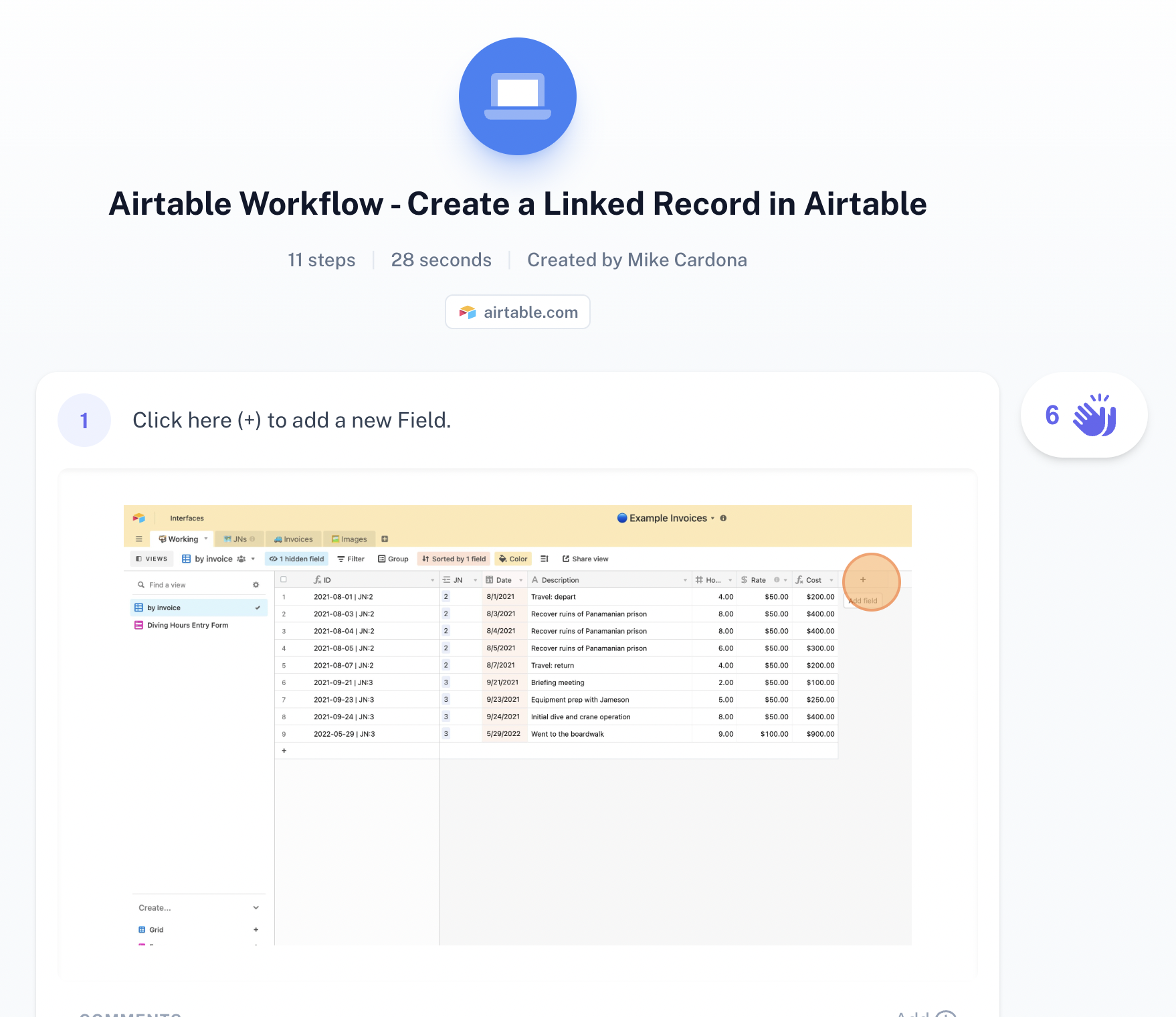The image size is (1176, 1017).
Task: Open view settings gear beside Find a view
Action: pyautogui.click(x=256, y=585)
